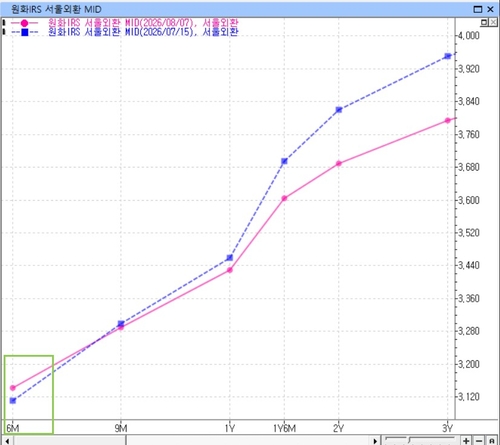
Task: Select the pink 2026/08/07 legend entry
Action: click(143, 23)
